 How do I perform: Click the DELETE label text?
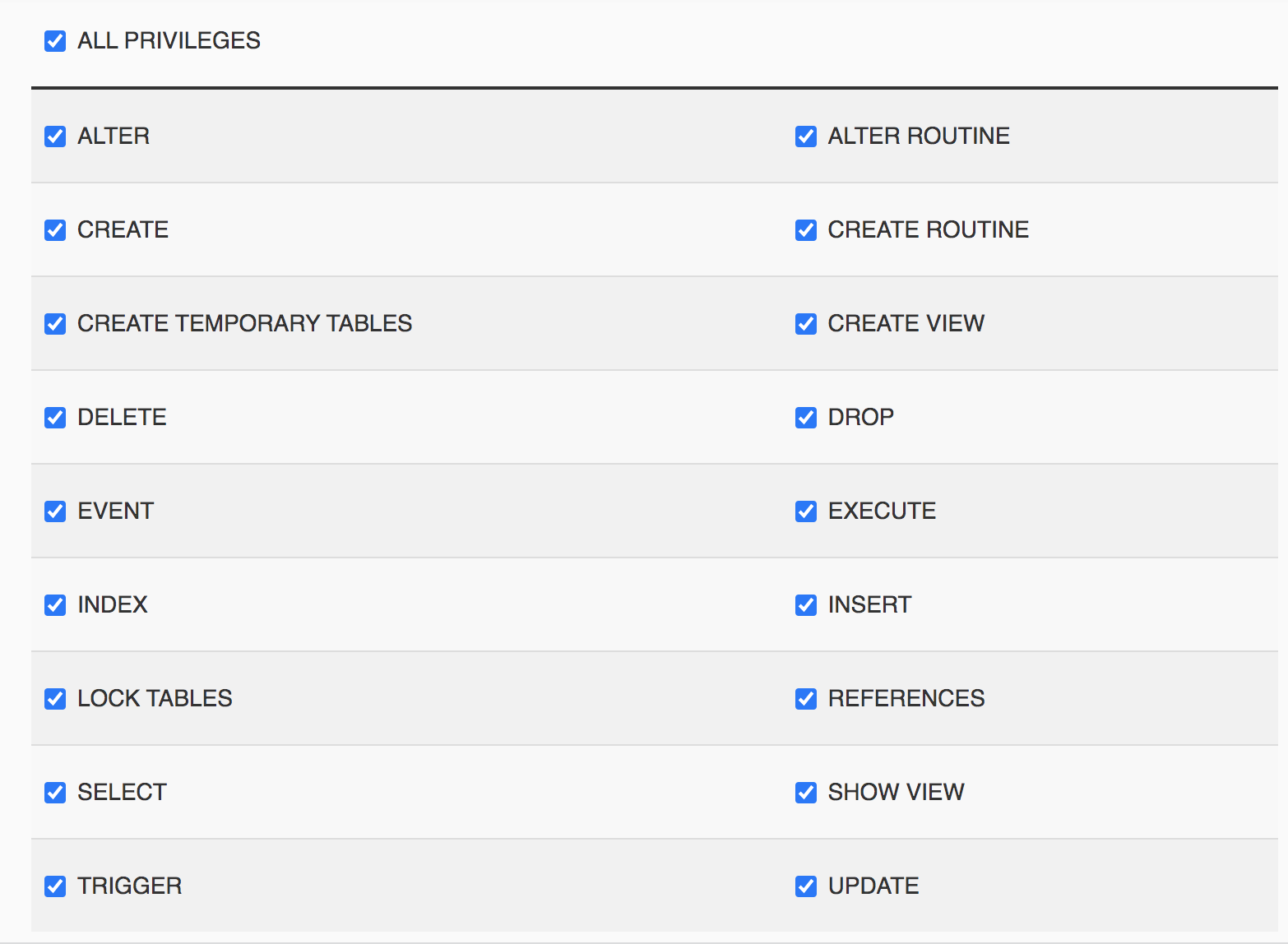122,417
